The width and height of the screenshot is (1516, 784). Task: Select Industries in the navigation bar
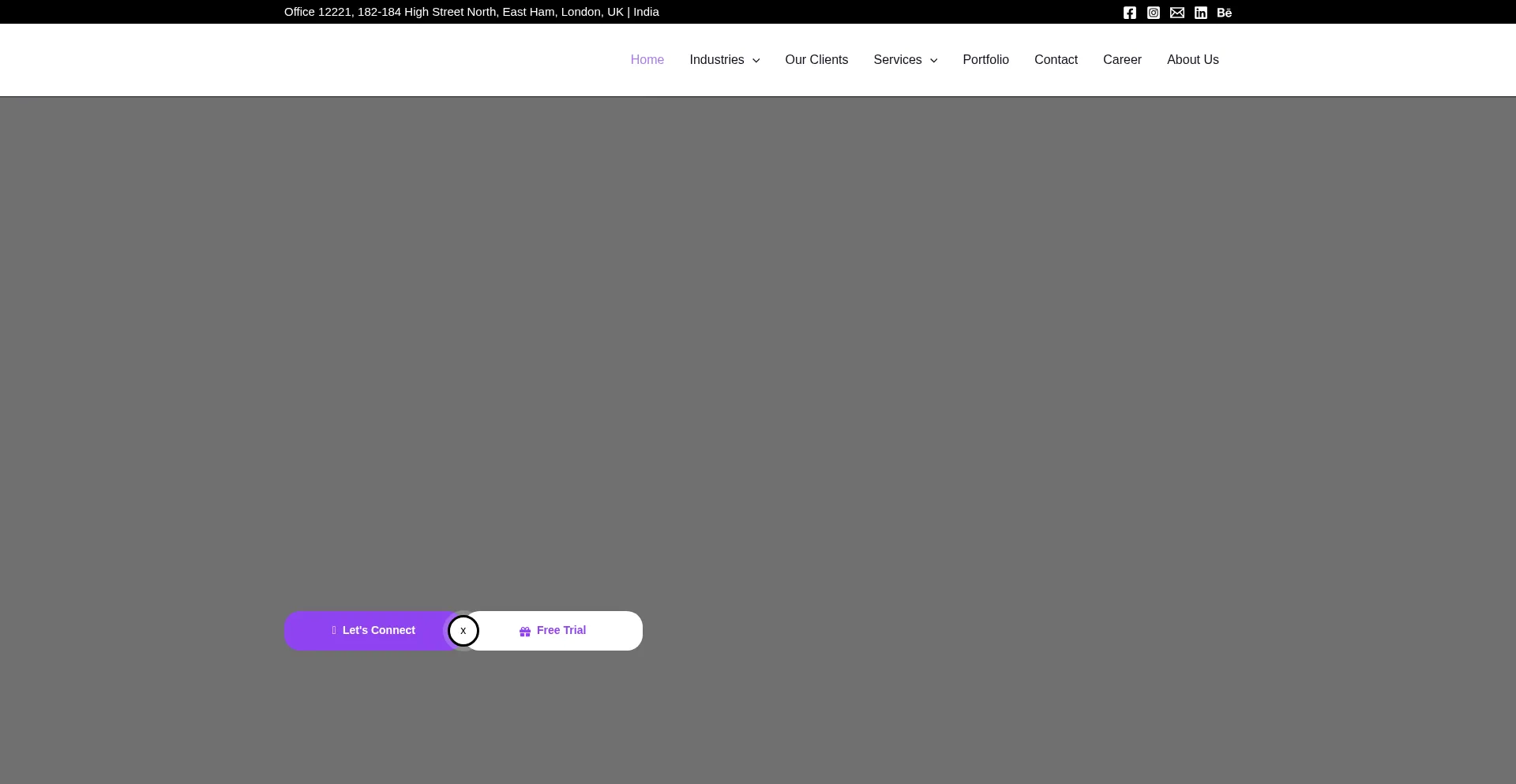coord(716,60)
